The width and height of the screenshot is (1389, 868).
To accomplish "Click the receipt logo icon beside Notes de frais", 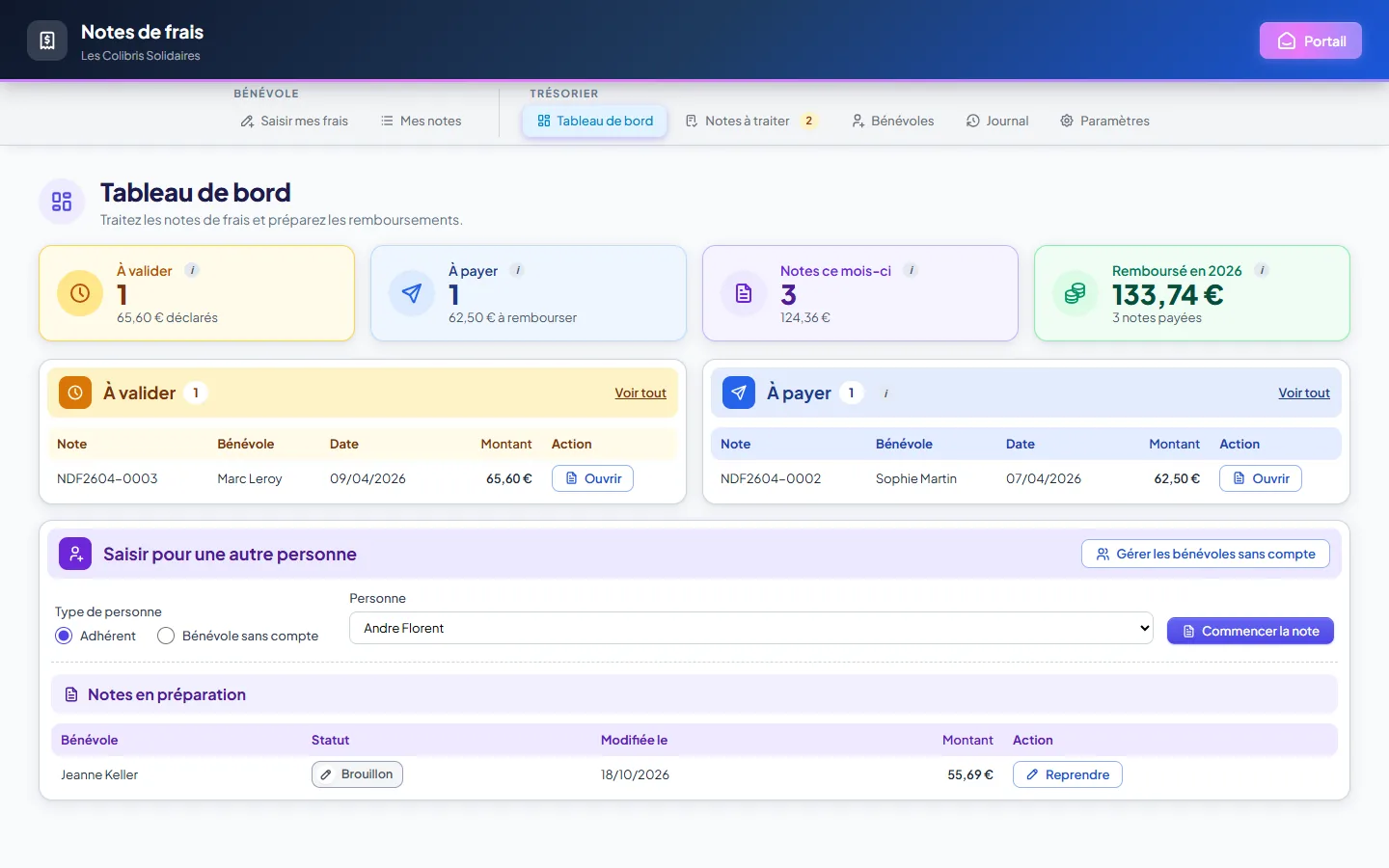I will click(x=47, y=41).
